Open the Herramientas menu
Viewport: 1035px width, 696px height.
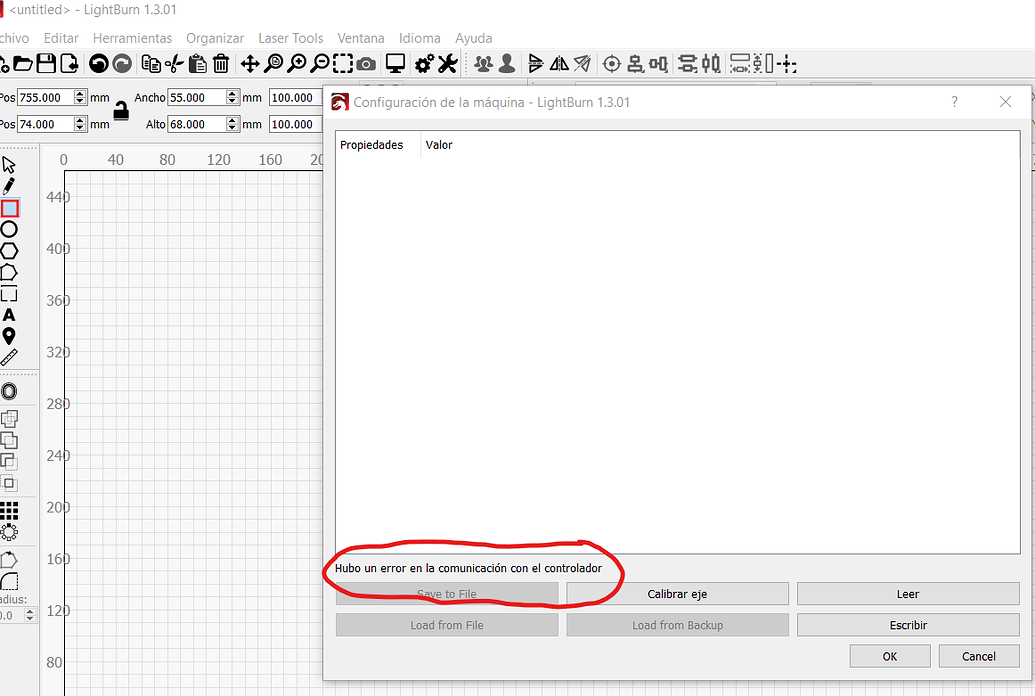pos(132,38)
